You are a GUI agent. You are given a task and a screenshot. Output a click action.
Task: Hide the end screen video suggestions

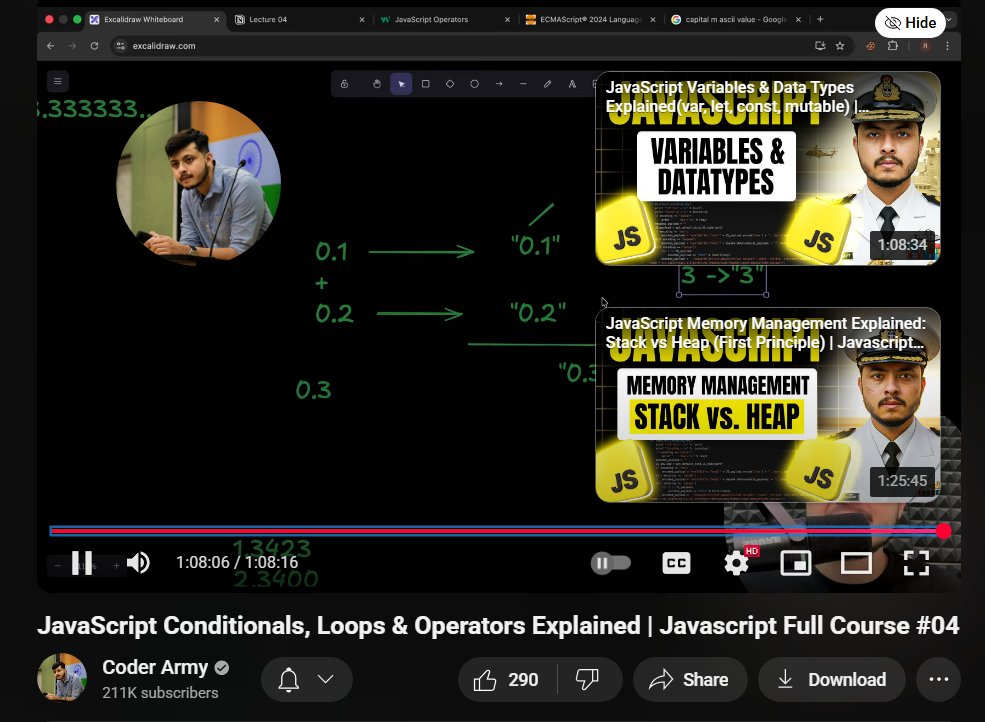pos(910,23)
